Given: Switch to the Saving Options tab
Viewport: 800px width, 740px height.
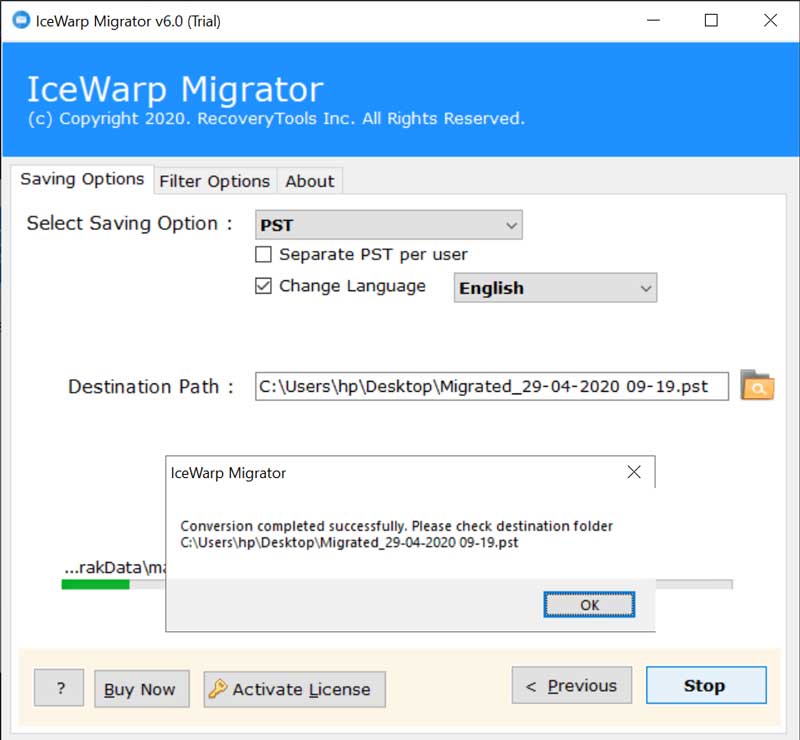Looking at the screenshot, I should point(82,179).
